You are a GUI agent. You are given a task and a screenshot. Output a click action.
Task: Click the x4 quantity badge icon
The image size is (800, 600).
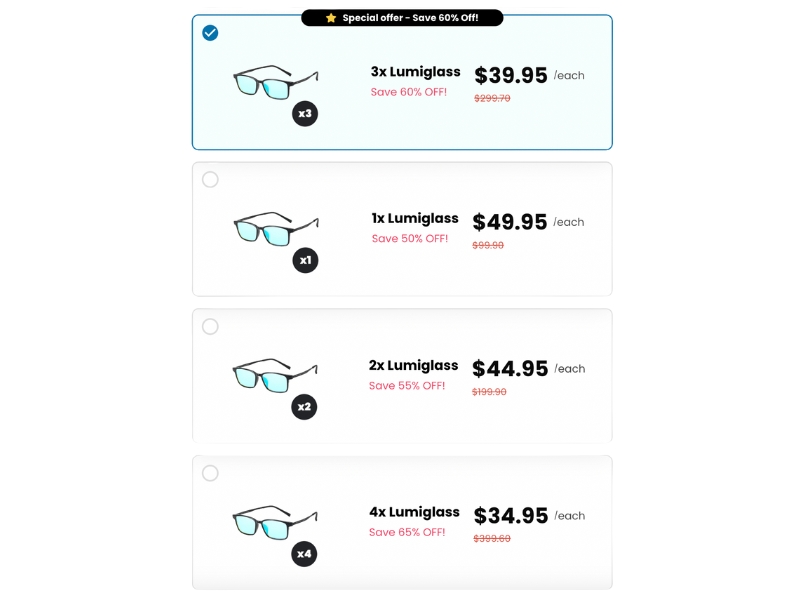(304, 554)
